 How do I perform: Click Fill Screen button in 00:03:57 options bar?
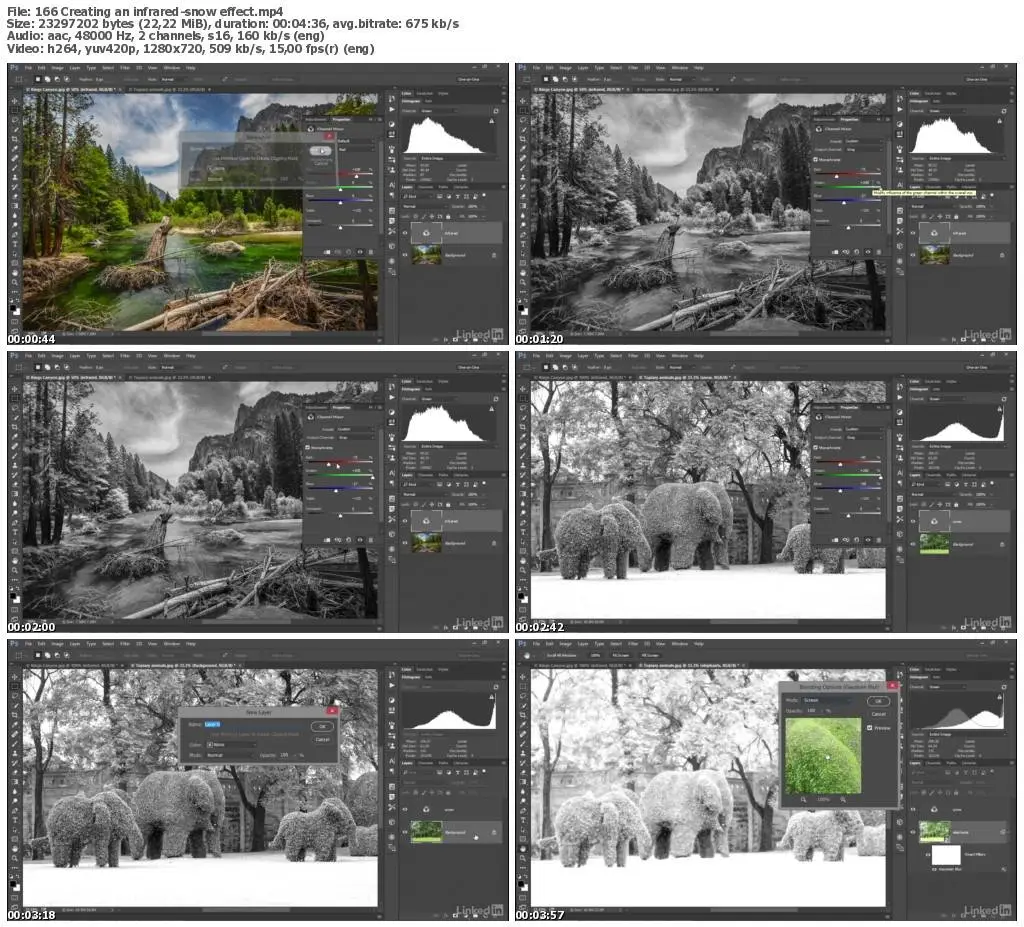(649, 655)
